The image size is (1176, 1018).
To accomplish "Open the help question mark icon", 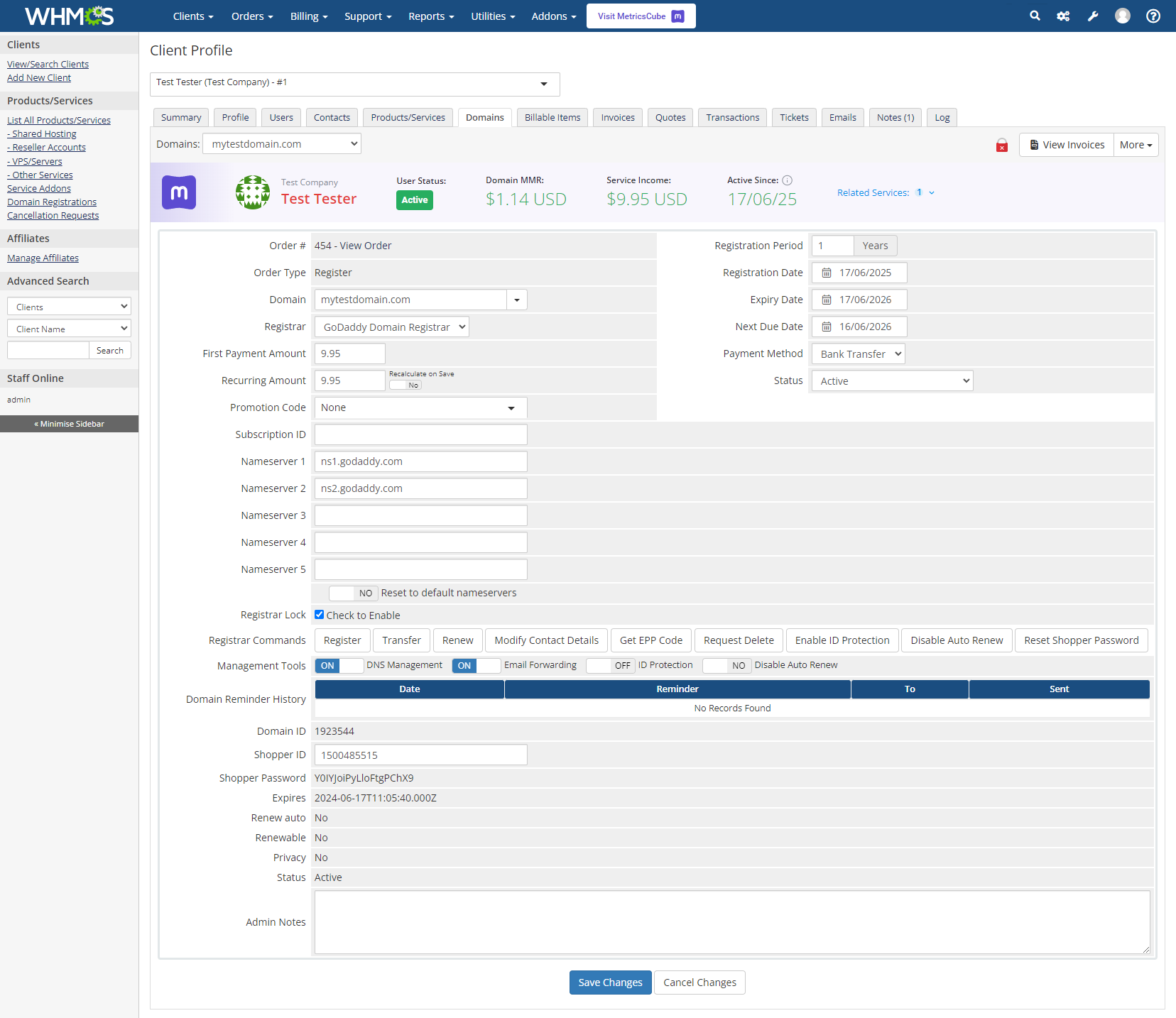I will click(x=1153, y=16).
